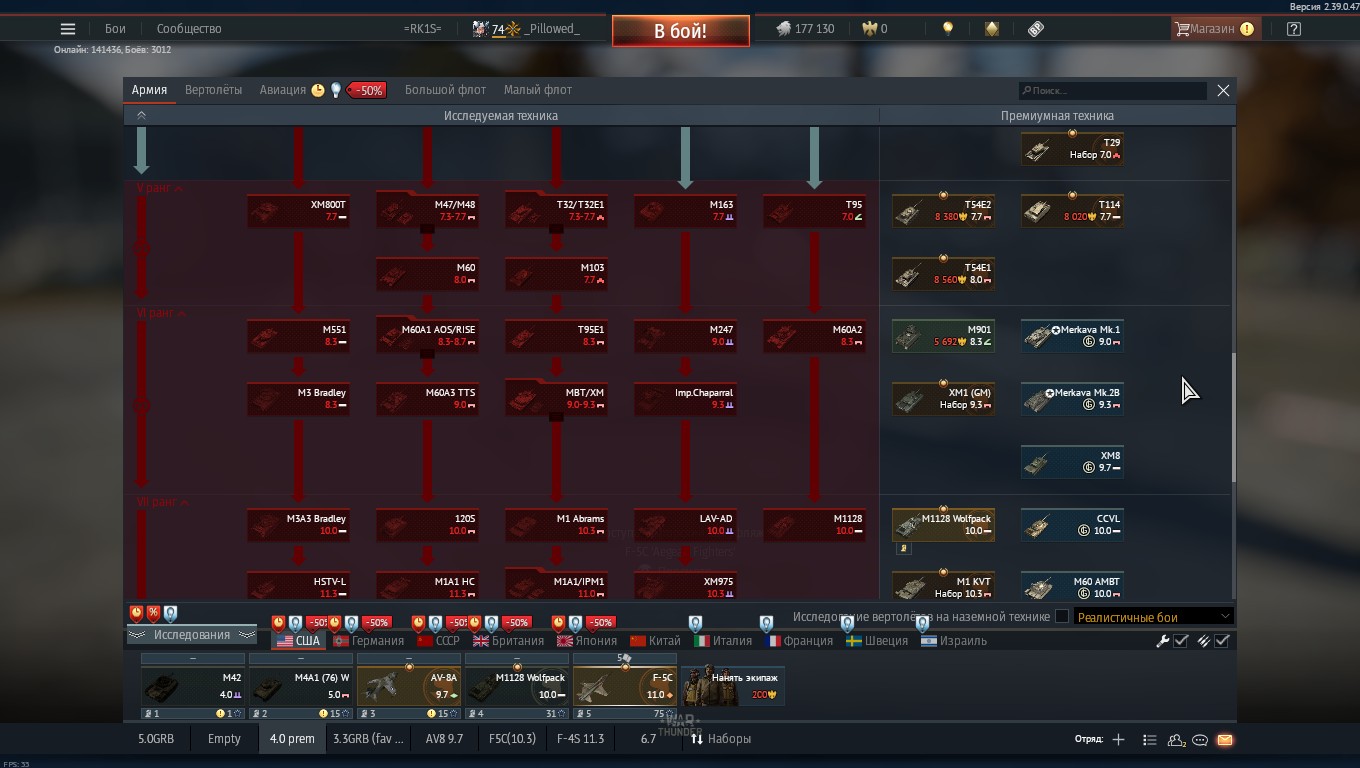Open the Battle Pass BP icon

[x=1036, y=29]
